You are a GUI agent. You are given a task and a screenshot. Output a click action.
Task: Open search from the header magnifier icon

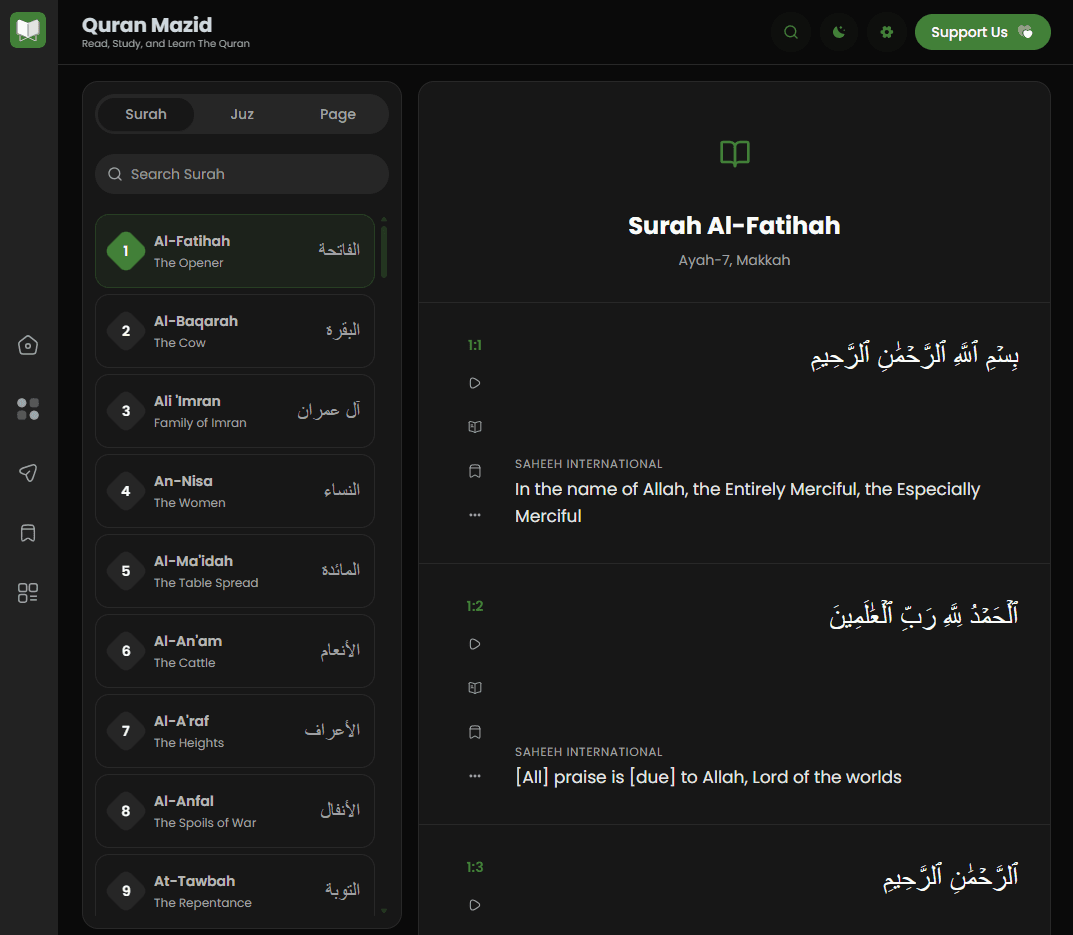coord(791,32)
